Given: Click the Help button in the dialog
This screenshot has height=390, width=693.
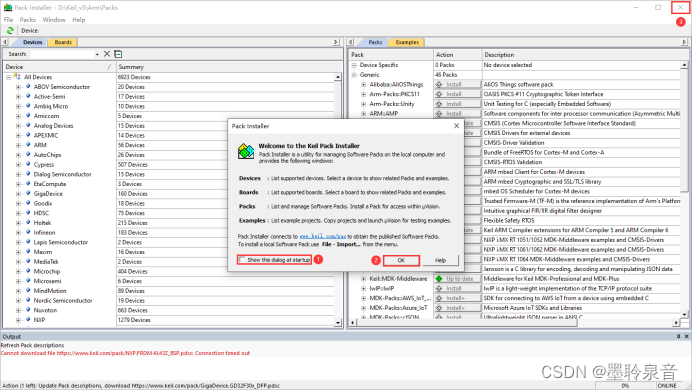Looking at the screenshot, I should 440,260.
